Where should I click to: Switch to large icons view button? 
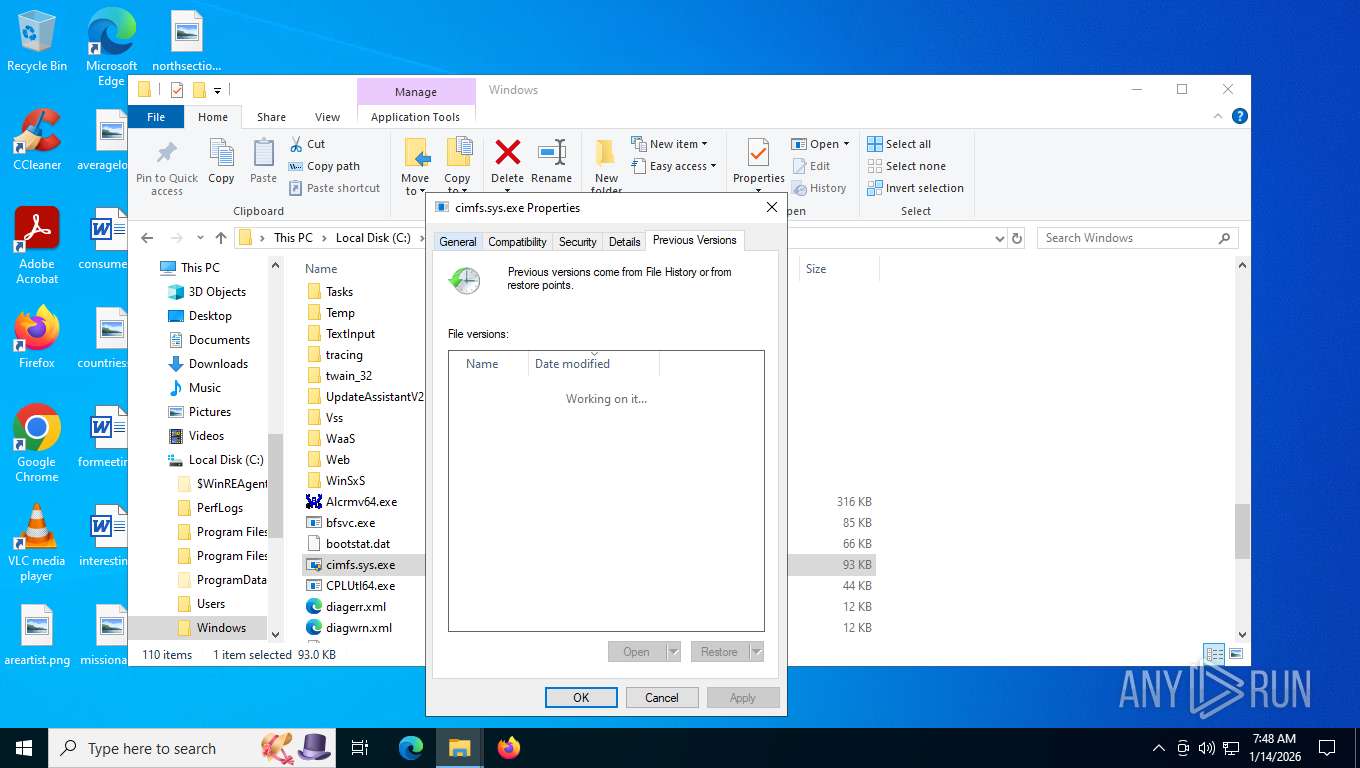(1236, 654)
